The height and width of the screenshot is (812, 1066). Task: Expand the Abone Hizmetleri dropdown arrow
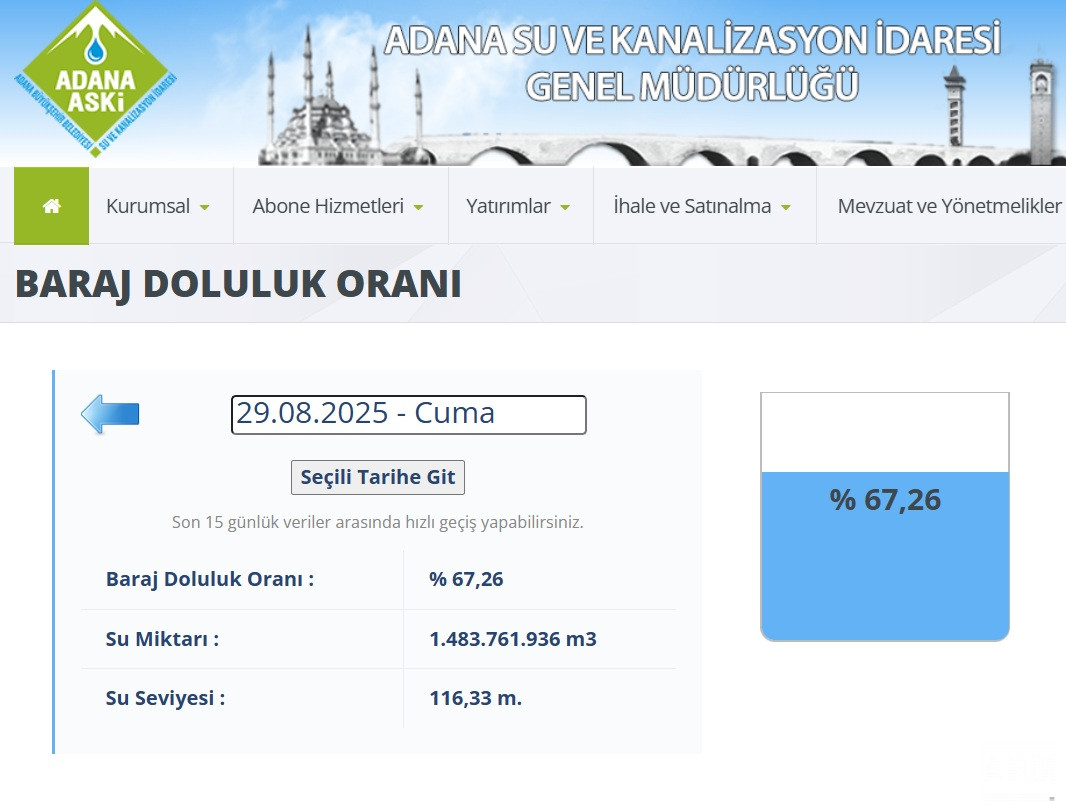coord(419,207)
